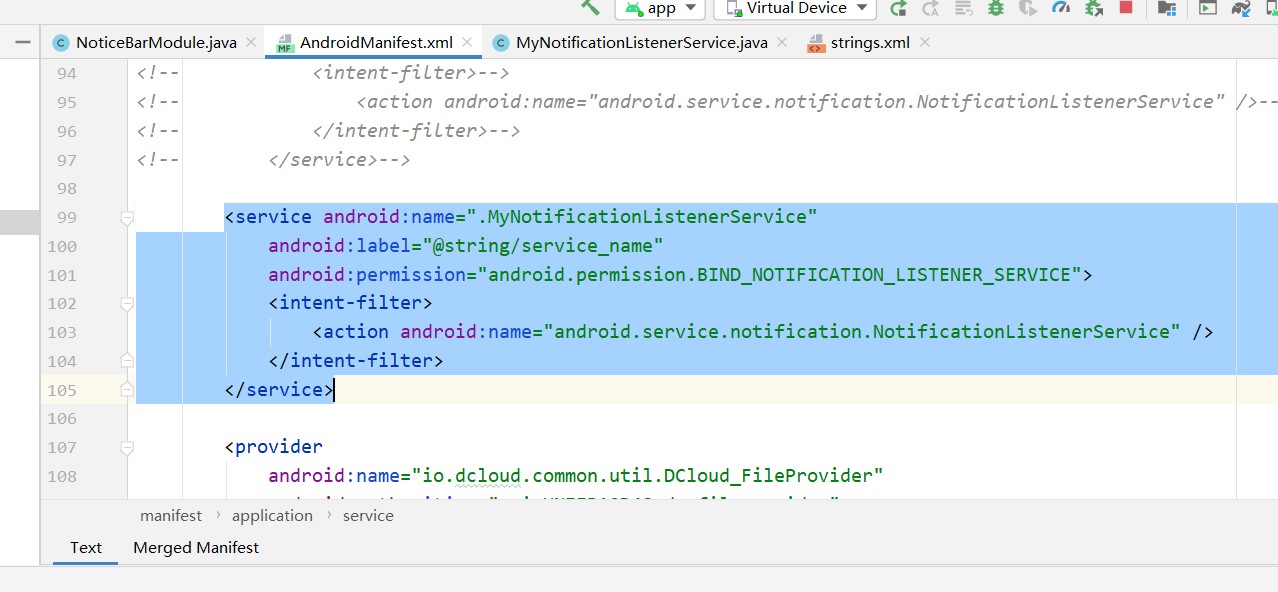Click the green Debug bug icon
Image resolution: width=1278 pixels, height=592 pixels.
coord(995,8)
